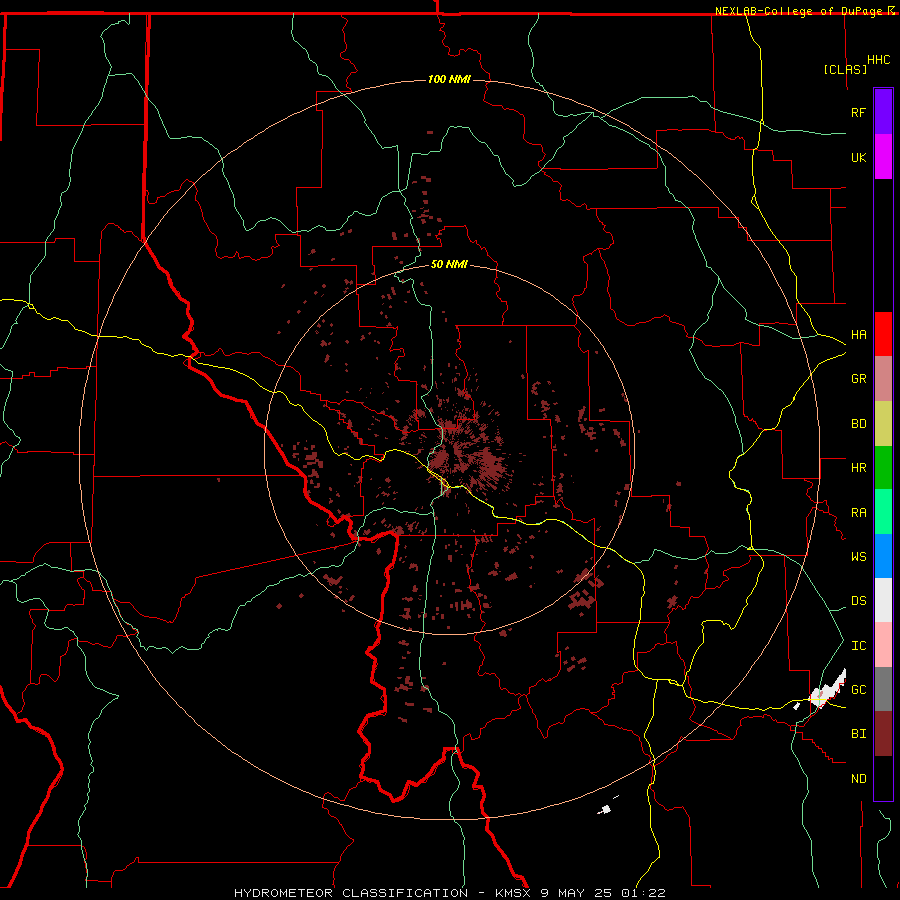
Task: Click the ND legend label
Action: click(858, 779)
